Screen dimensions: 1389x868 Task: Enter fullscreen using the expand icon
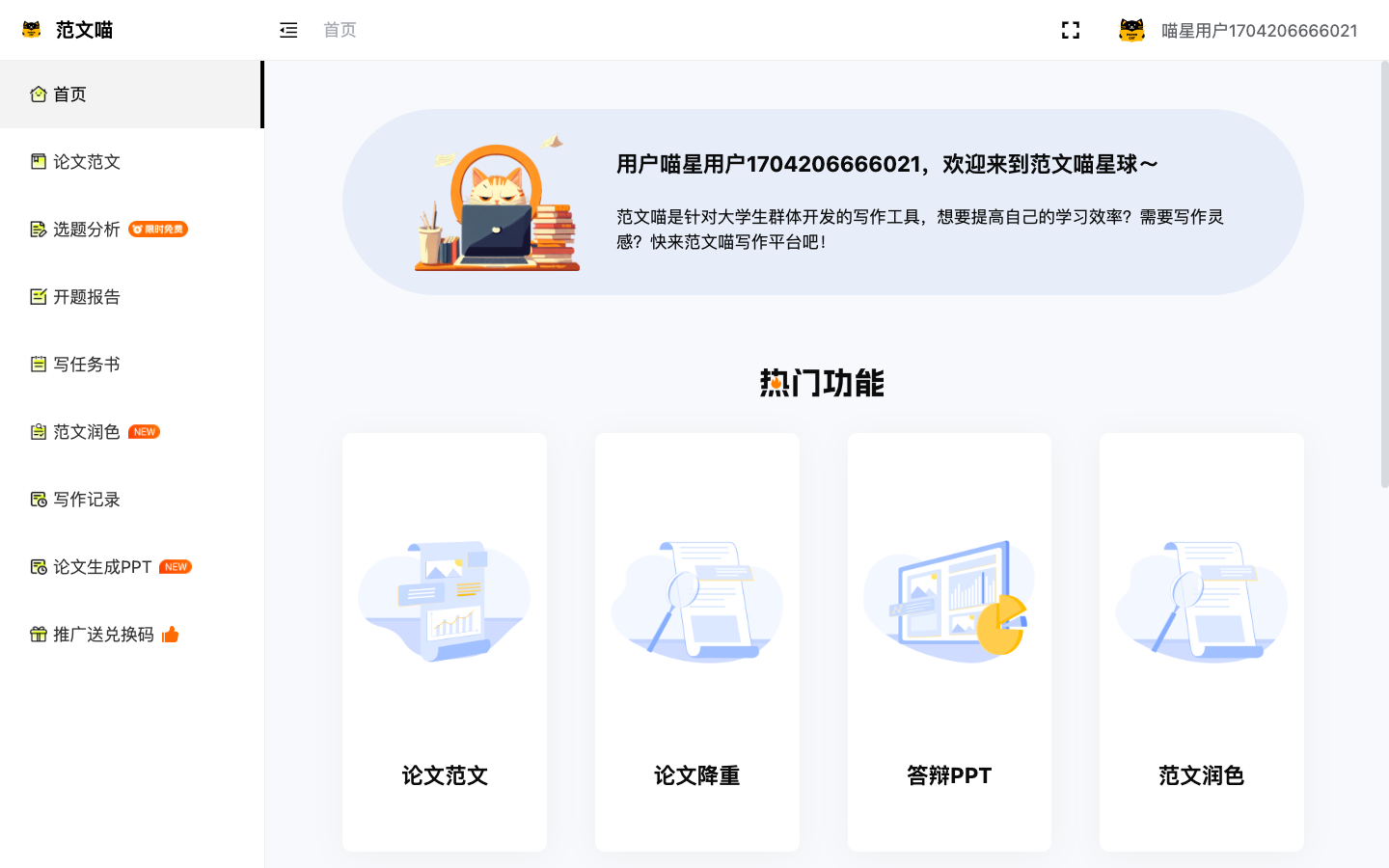pyautogui.click(x=1071, y=30)
